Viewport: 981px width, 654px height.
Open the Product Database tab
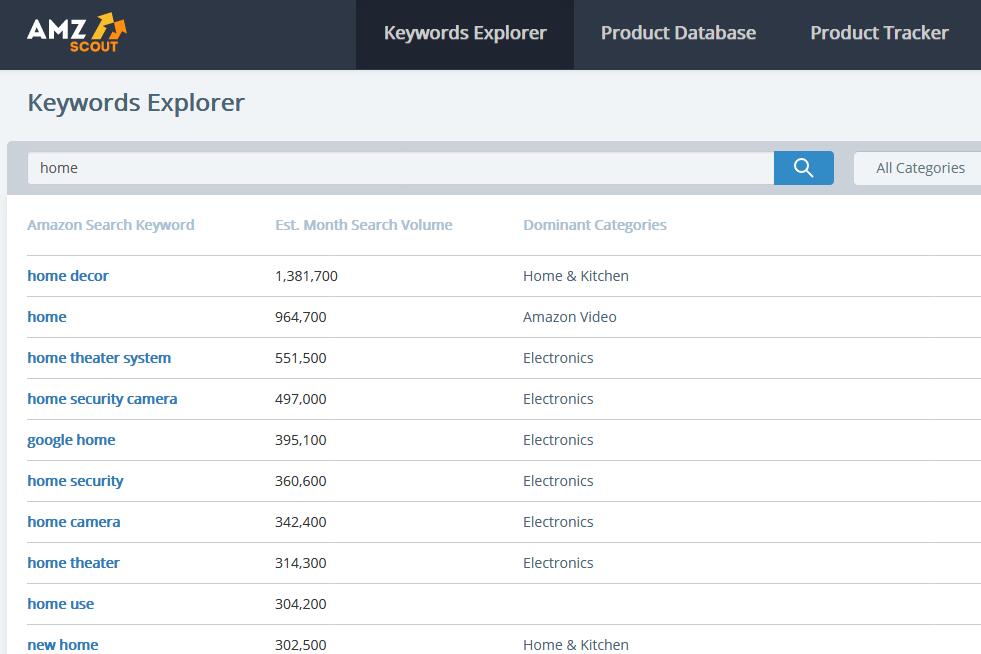pos(678,33)
